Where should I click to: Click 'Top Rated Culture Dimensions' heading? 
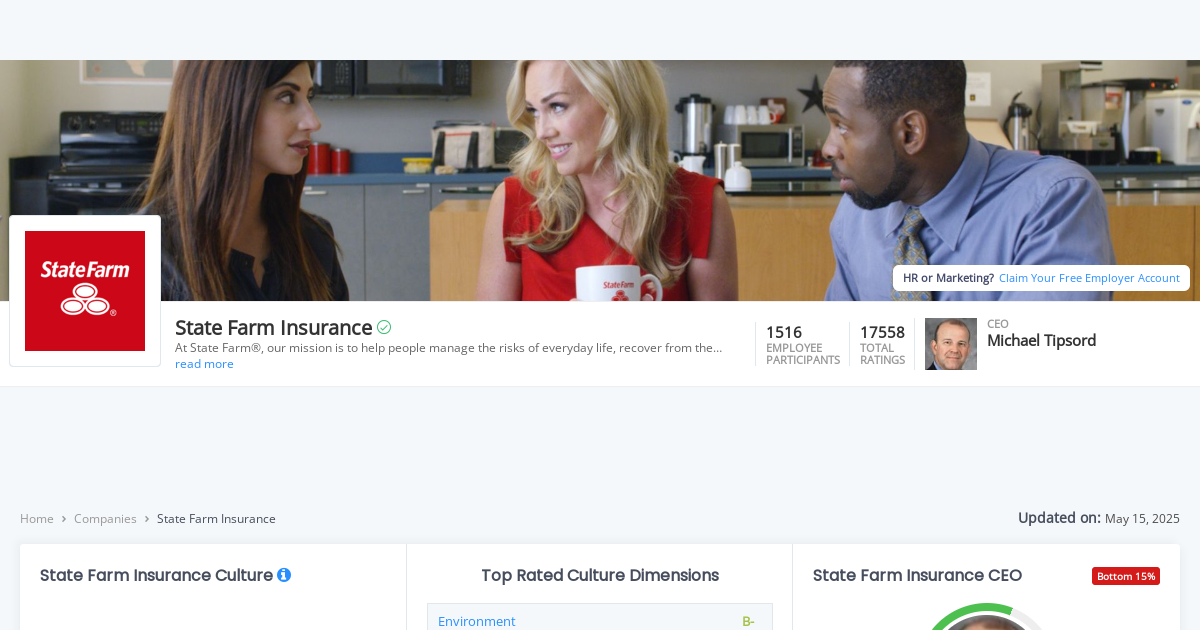tap(600, 575)
